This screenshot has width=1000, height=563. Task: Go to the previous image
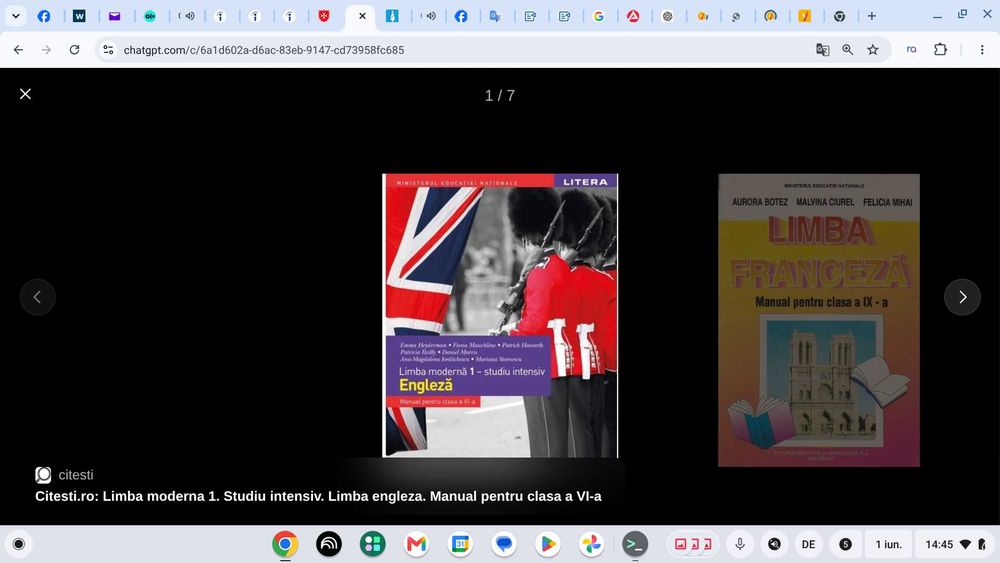(x=38, y=296)
